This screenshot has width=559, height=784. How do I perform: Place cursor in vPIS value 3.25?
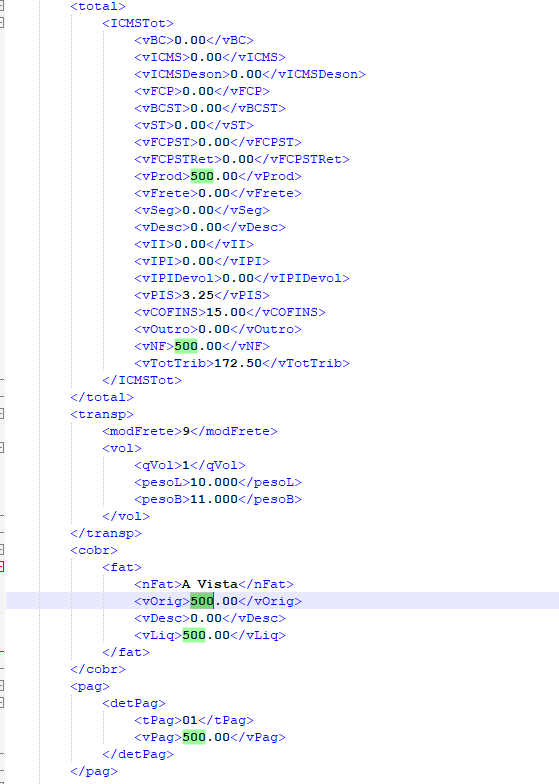click(198, 295)
